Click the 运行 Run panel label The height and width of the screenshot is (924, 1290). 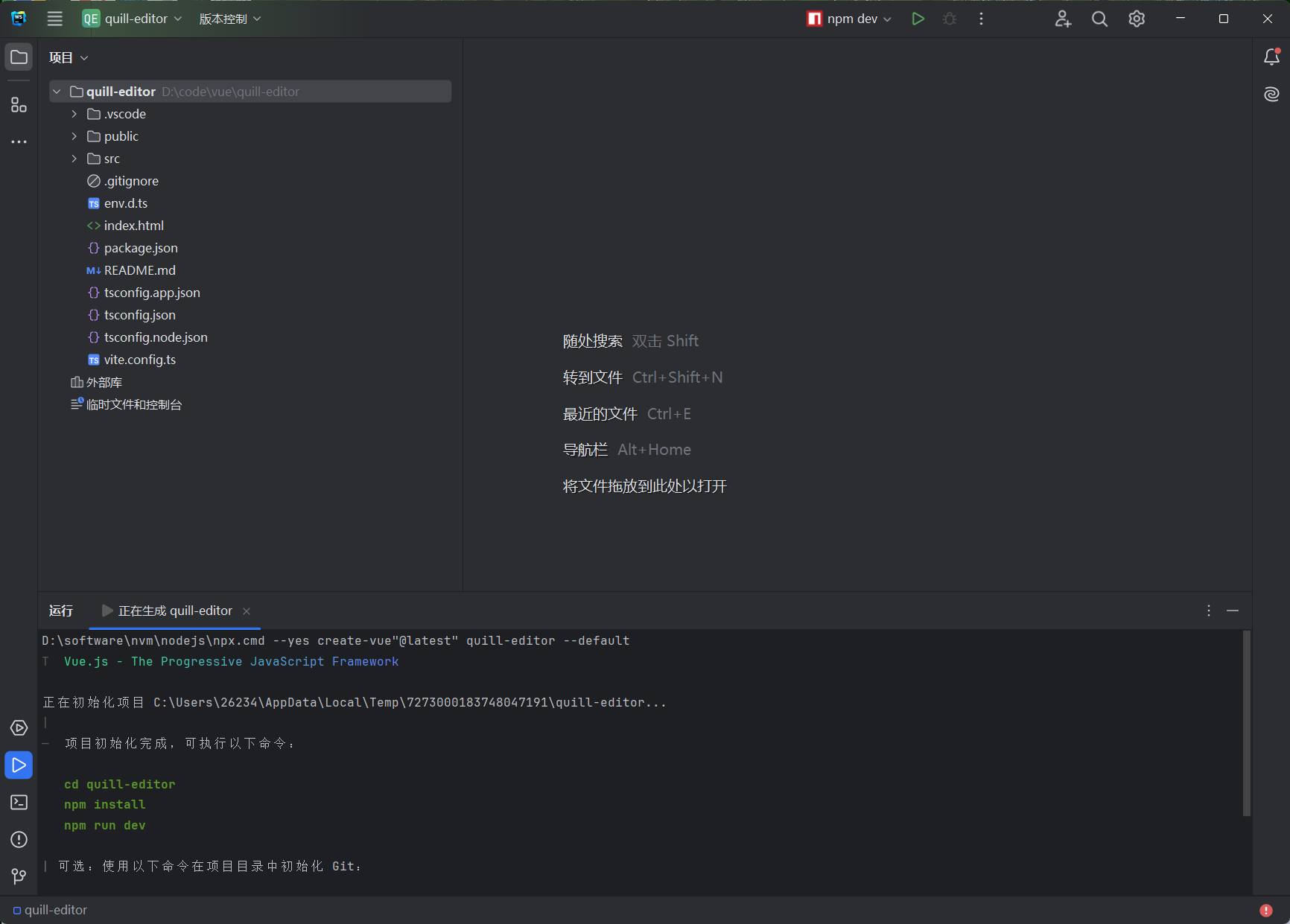[x=61, y=611]
